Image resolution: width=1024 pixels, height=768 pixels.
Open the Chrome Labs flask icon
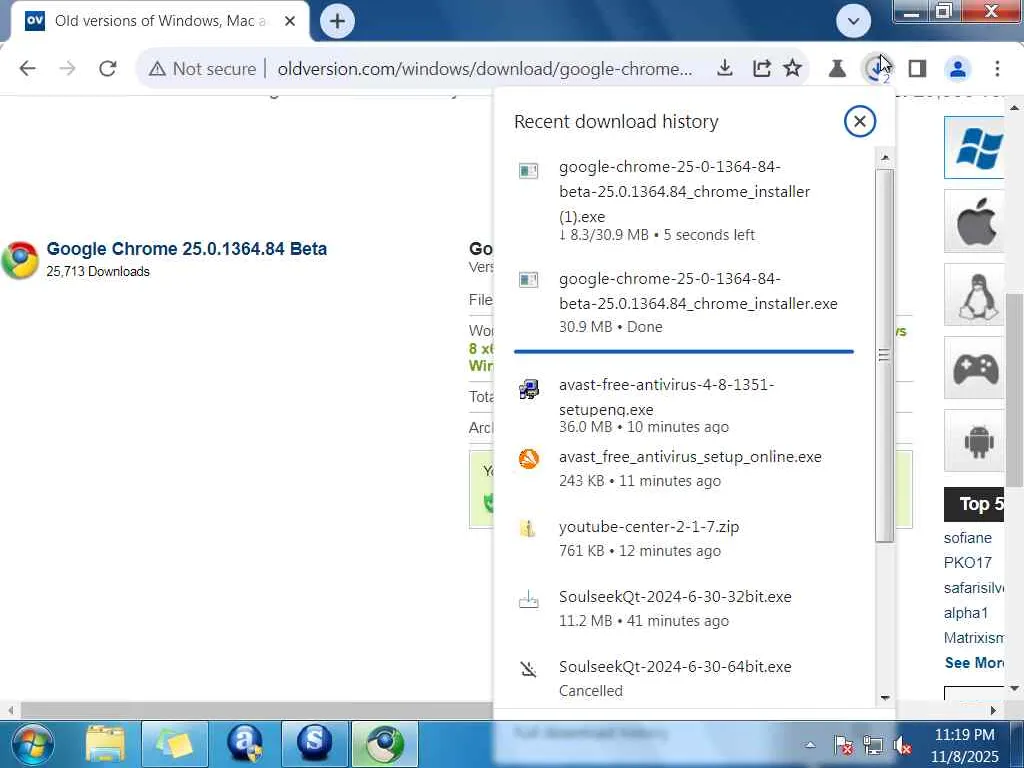pos(837,69)
